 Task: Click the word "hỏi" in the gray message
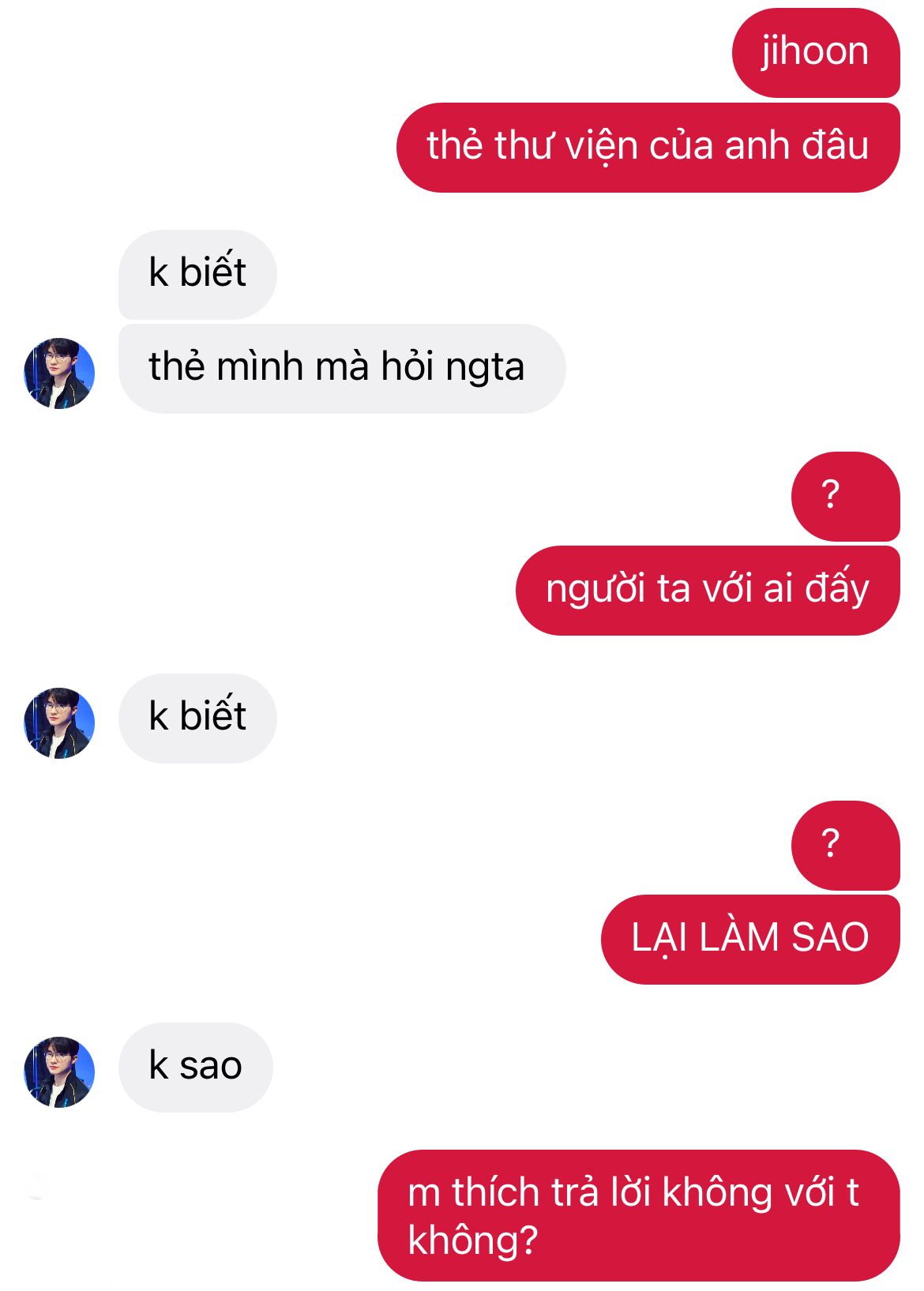(x=408, y=366)
